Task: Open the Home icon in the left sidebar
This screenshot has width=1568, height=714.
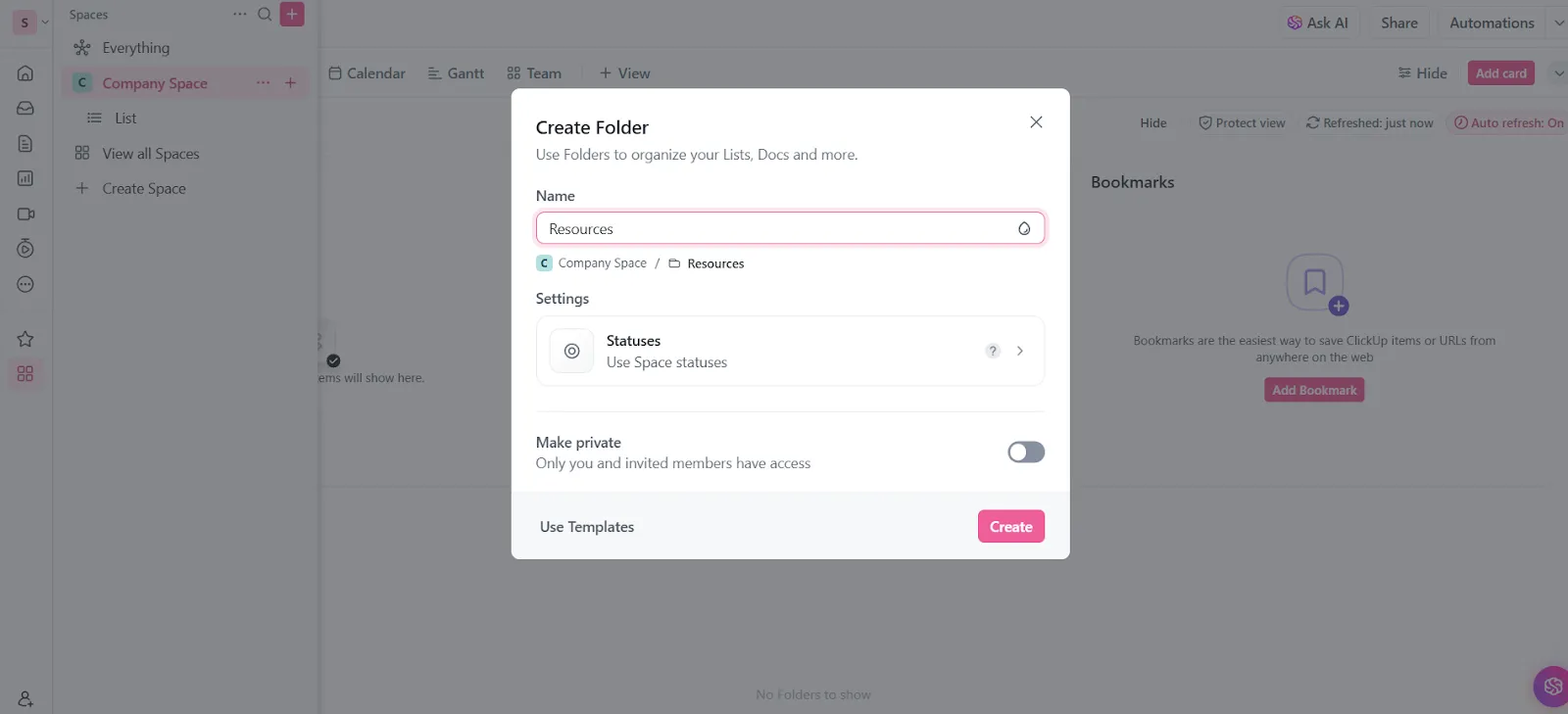Action: coord(25,73)
